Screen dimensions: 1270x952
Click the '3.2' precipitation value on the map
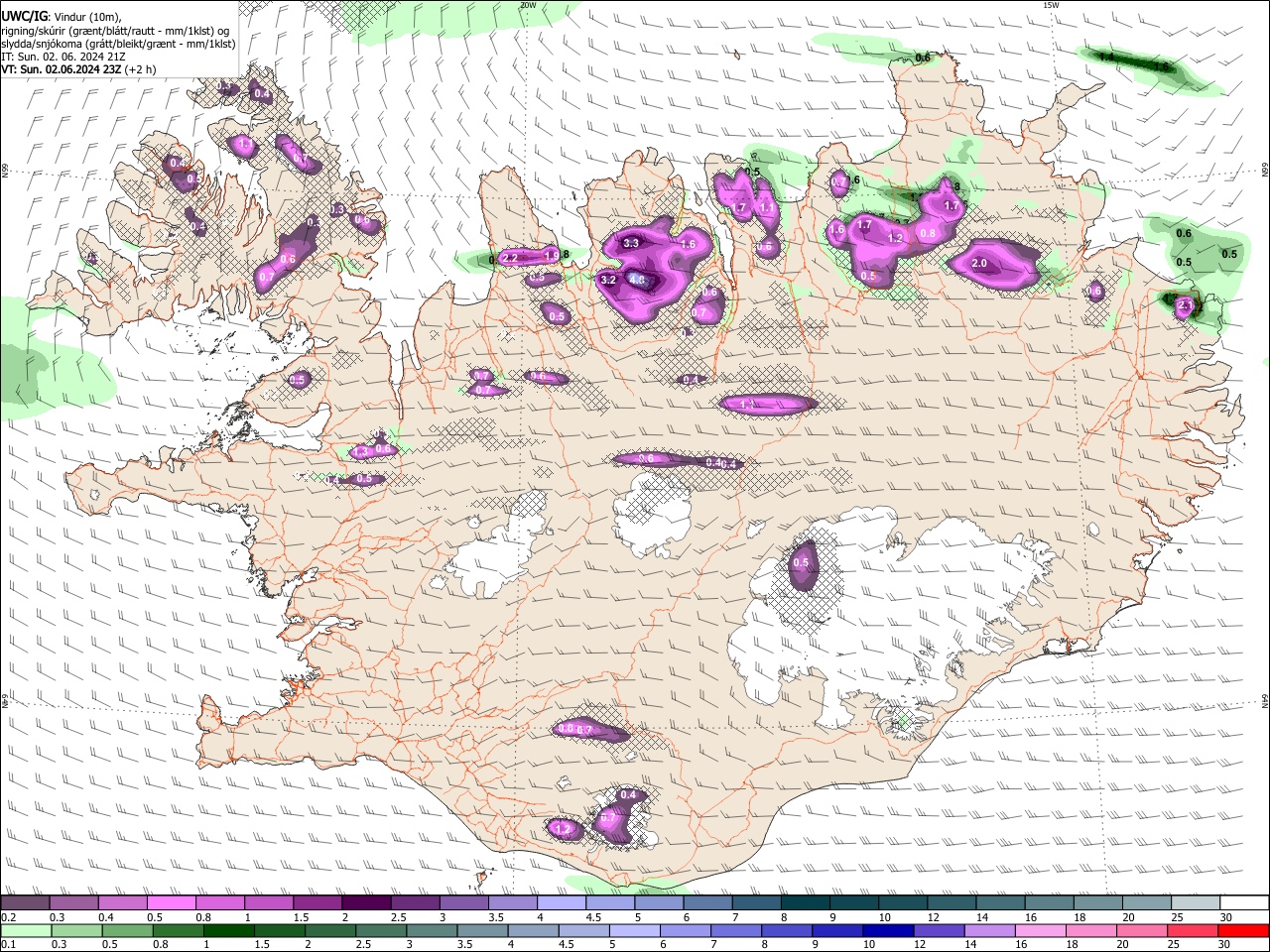[609, 281]
